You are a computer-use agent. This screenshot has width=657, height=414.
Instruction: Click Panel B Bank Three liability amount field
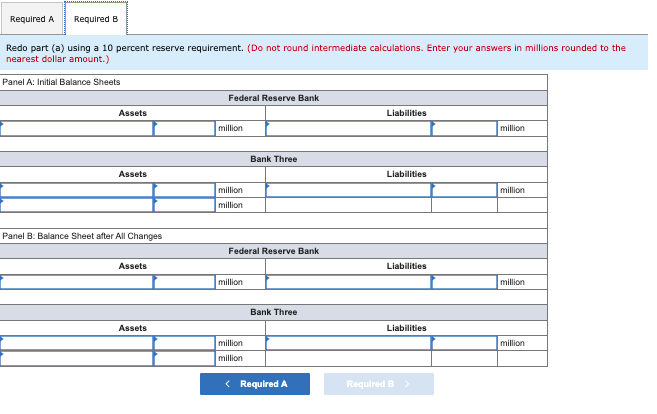pyautogui.click(x=464, y=343)
